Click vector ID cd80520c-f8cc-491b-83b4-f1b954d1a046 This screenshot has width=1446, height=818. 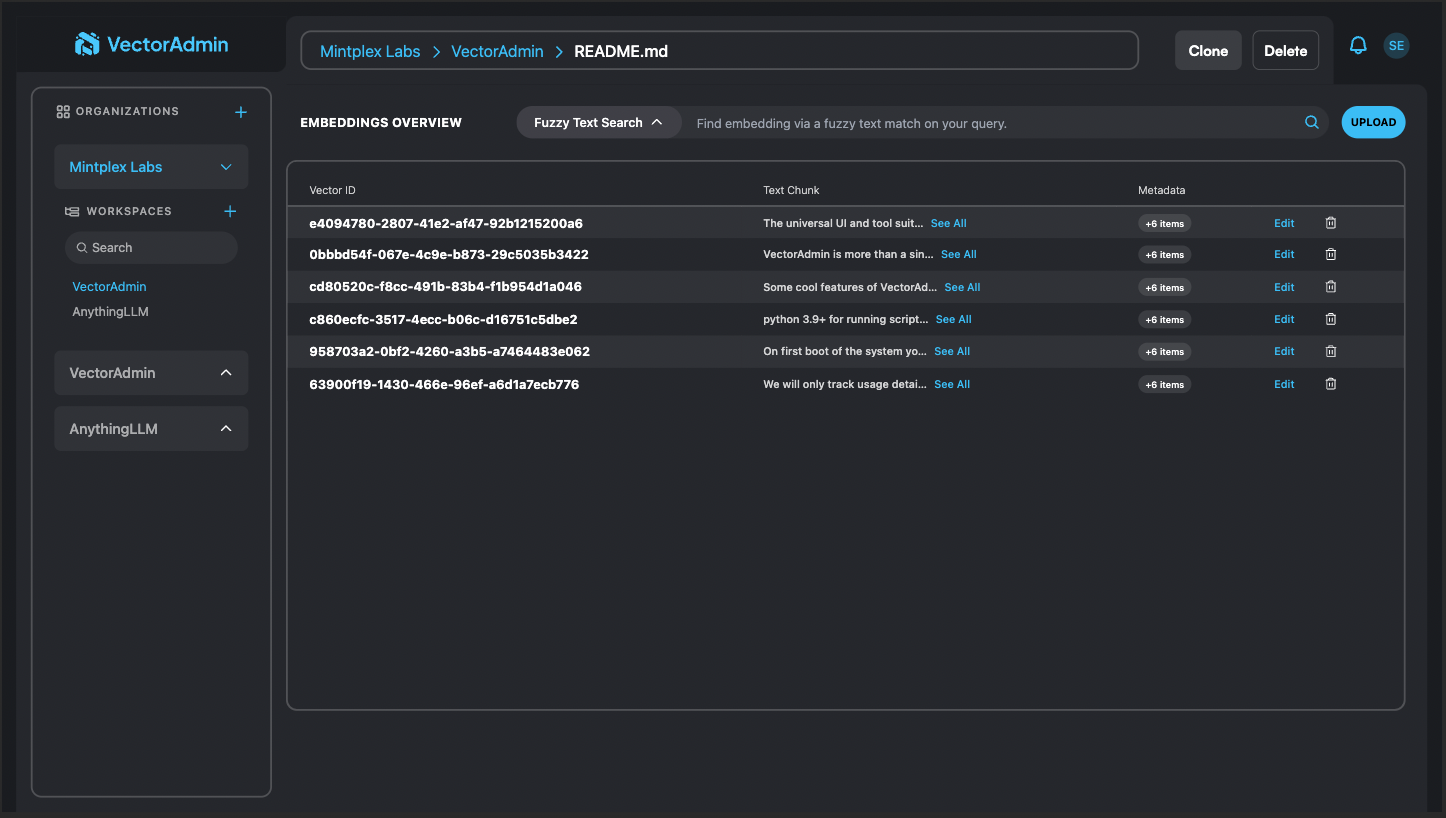(445, 287)
